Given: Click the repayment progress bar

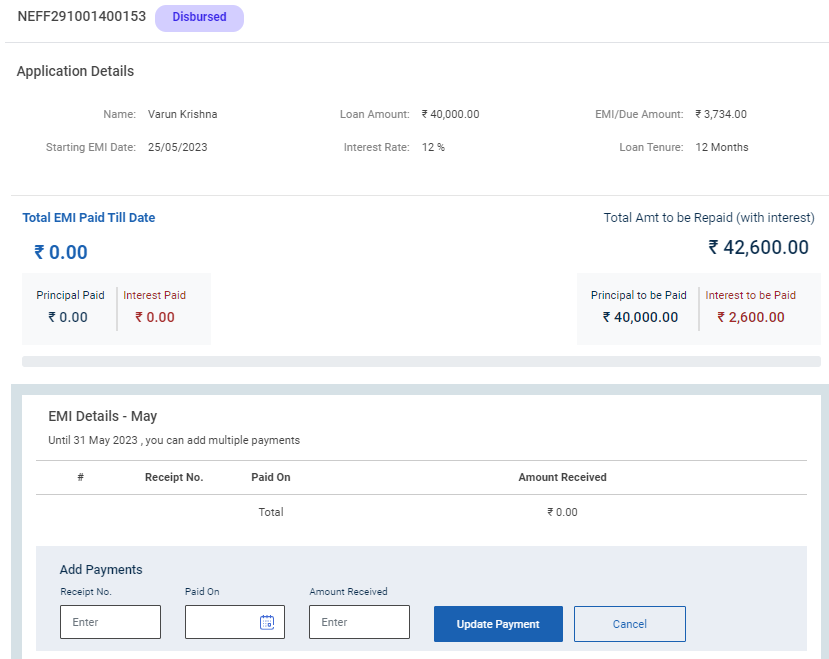Looking at the screenshot, I should pyautogui.click(x=421, y=361).
